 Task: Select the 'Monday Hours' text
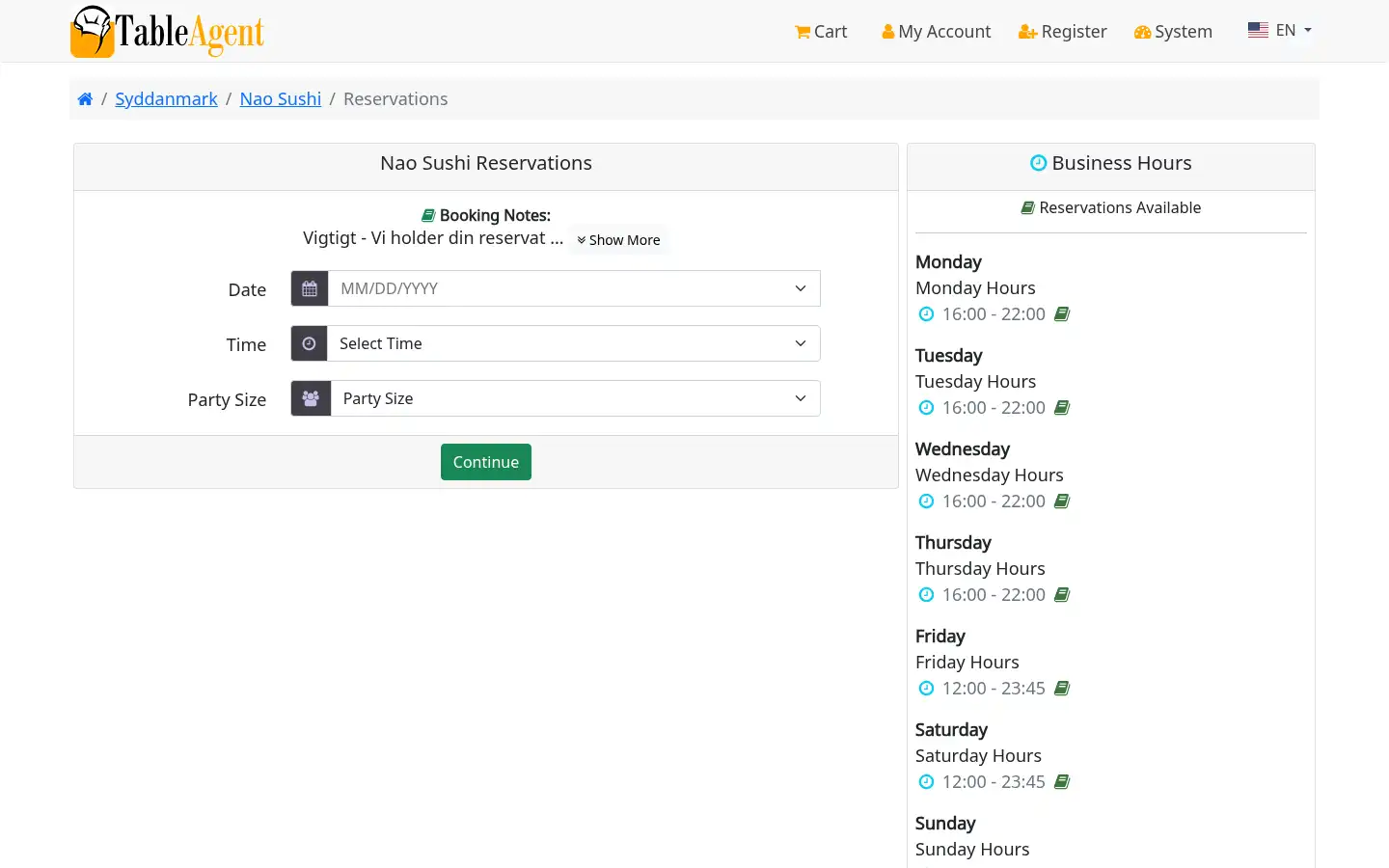(x=975, y=288)
